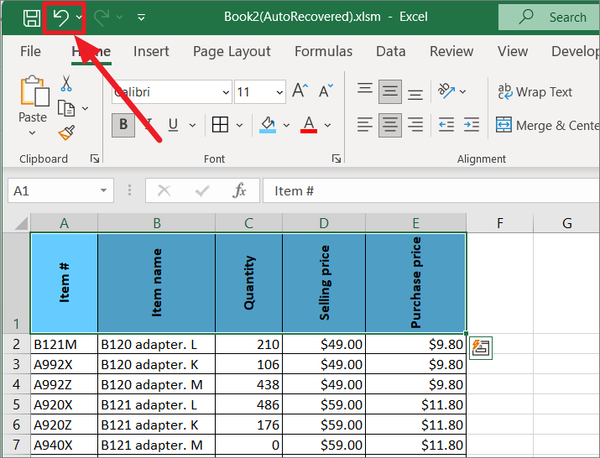The width and height of the screenshot is (600, 458).
Task: Toggle Align Right
Action: [x=415, y=125]
